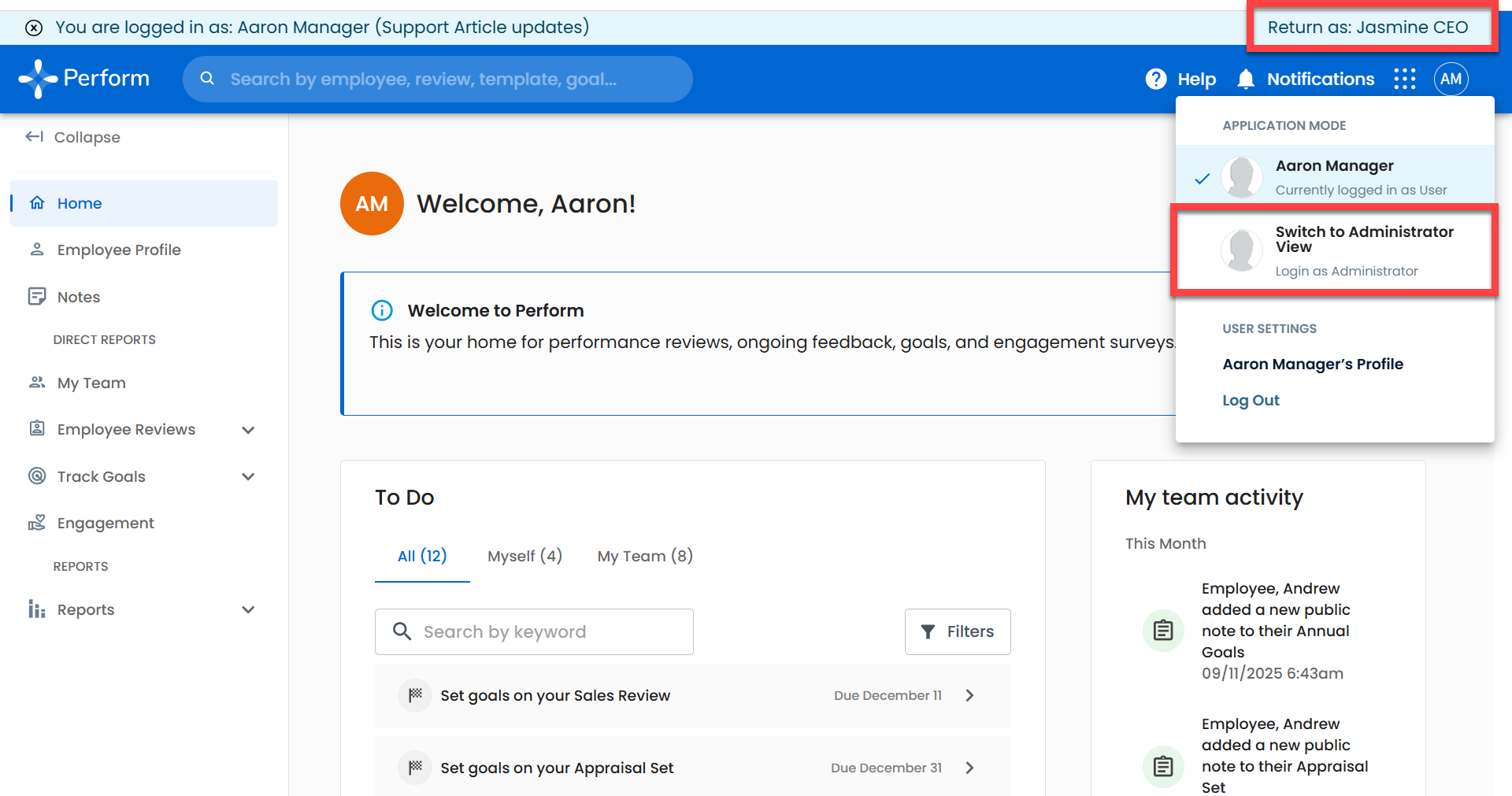Click the AM avatar in the header

(1451, 79)
